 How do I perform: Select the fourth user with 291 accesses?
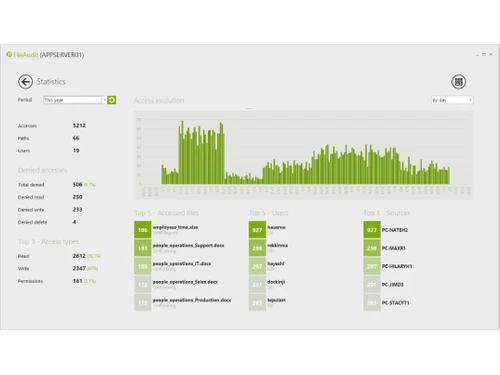[276, 282]
